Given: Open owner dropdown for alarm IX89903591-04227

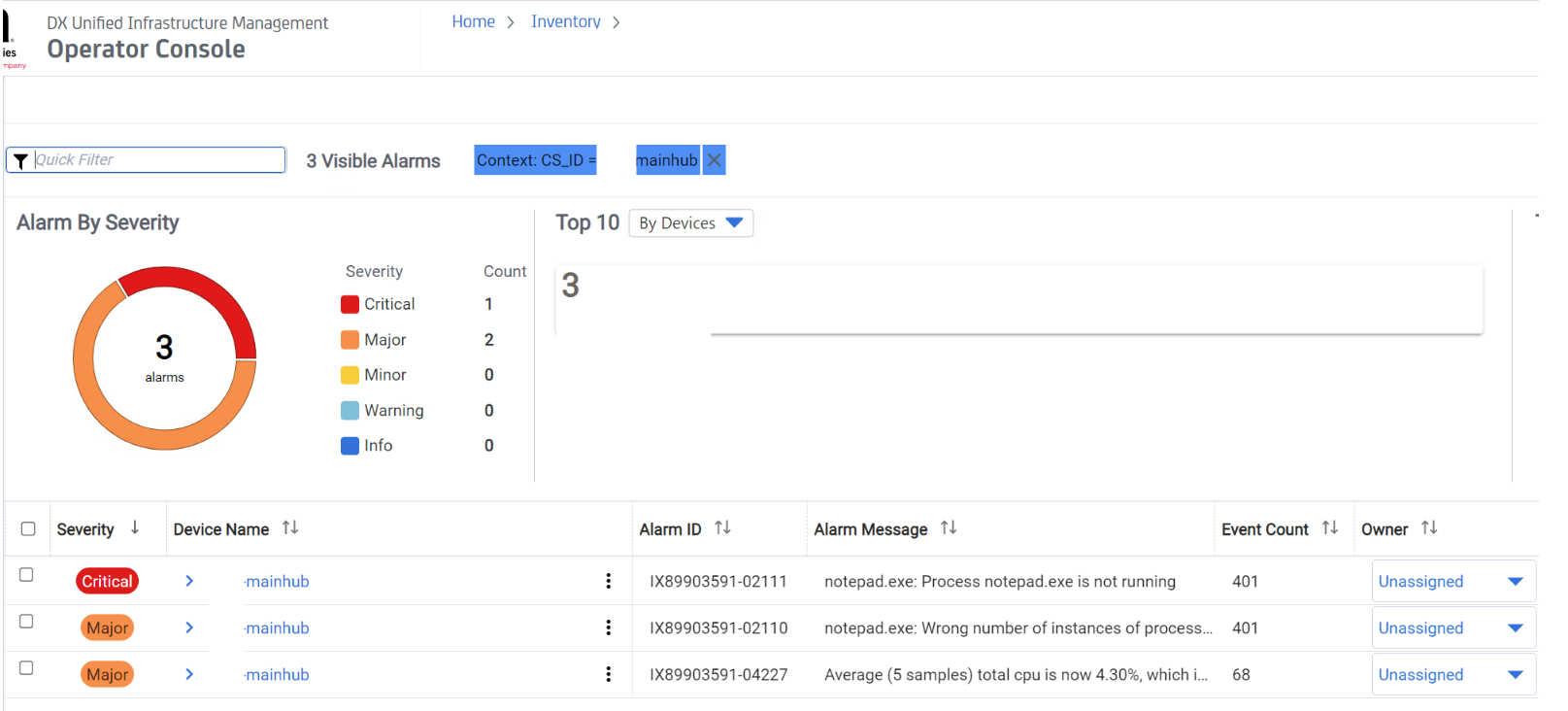Looking at the screenshot, I should coord(1515,675).
